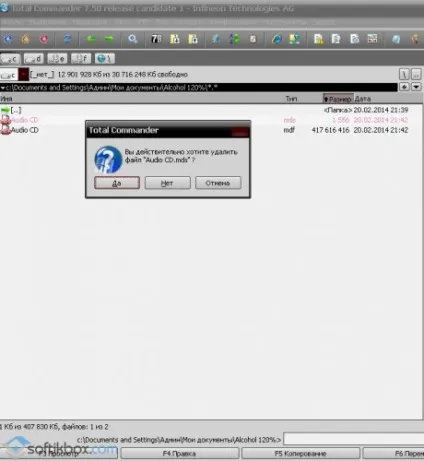Click the orange toolbar icon beside the blue one

26,39
